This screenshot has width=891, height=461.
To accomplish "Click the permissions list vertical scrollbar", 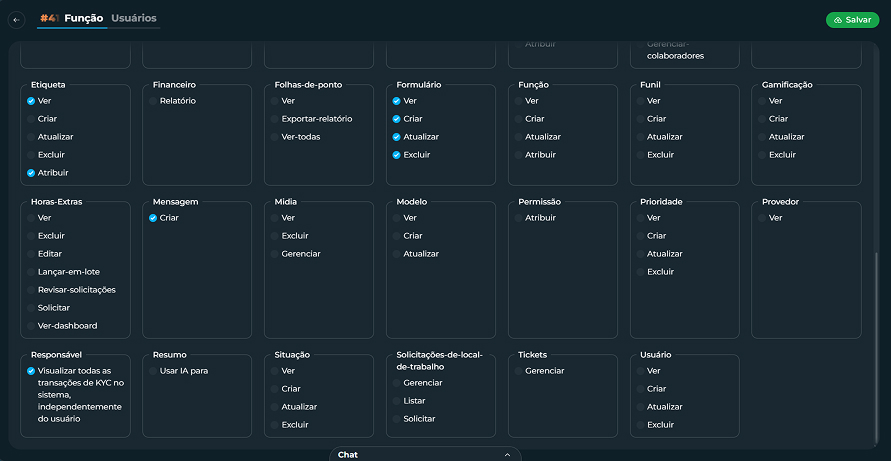I will tap(877, 346).
